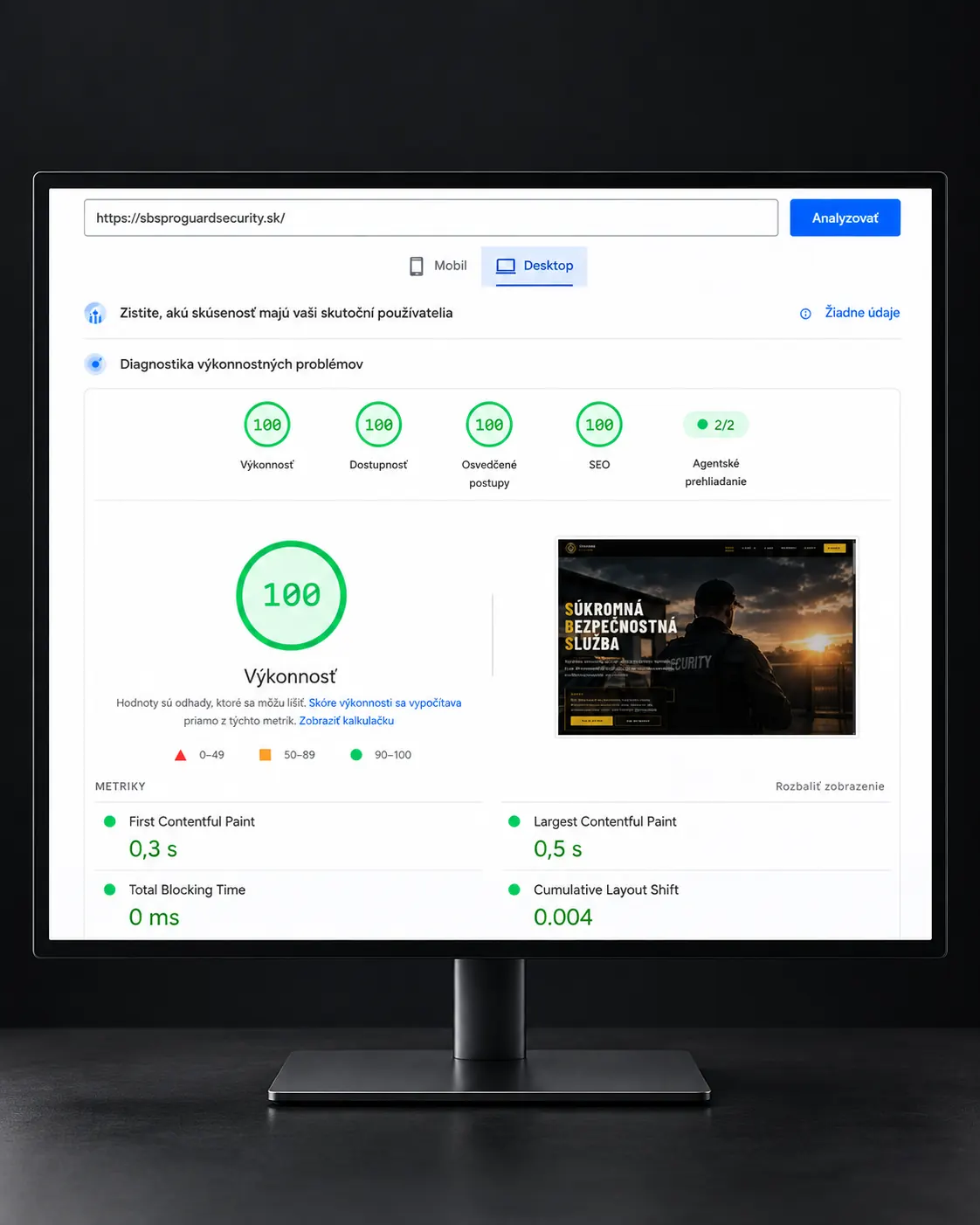Click the real users experience icon
The height and width of the screenshot is (1225, 980).
[x=95, y=313]
